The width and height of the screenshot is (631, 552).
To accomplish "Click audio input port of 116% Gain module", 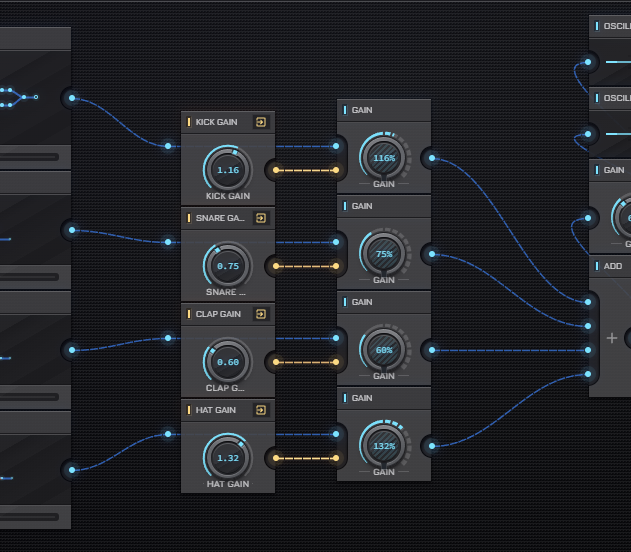I will [x=336, y=146].
